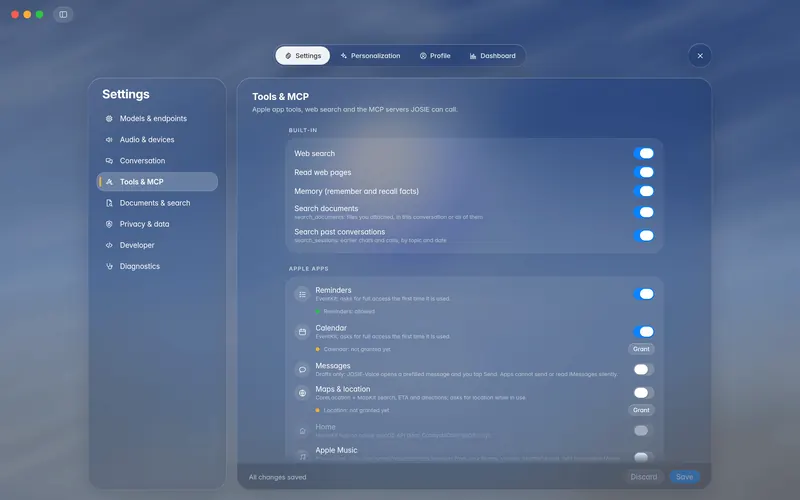800x500 pixels.
Task: Click the Apple Music note icon
Action: 302,455
